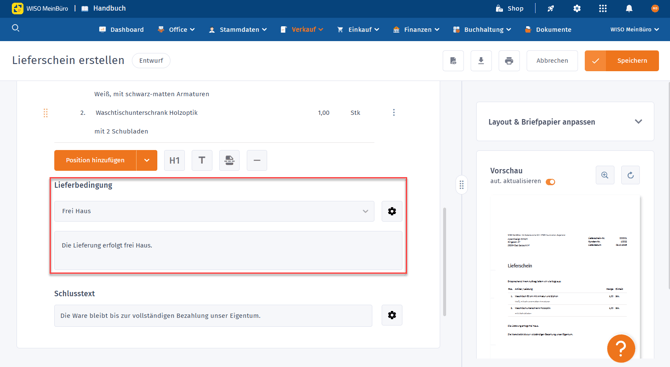
Task: Add separator line with dash icon
Action: click(257, 160)
